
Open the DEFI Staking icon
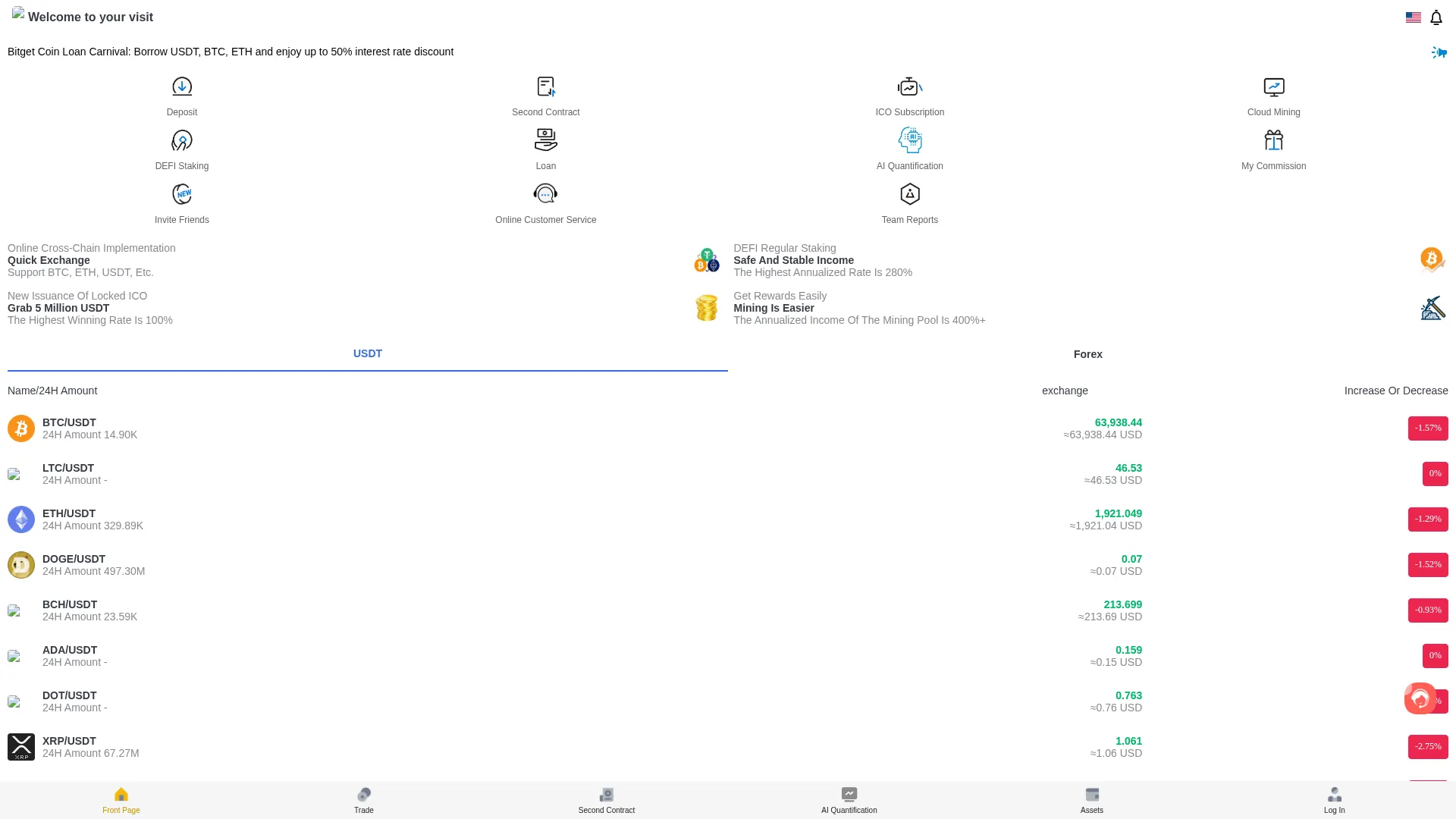click(x=182, y=140)
